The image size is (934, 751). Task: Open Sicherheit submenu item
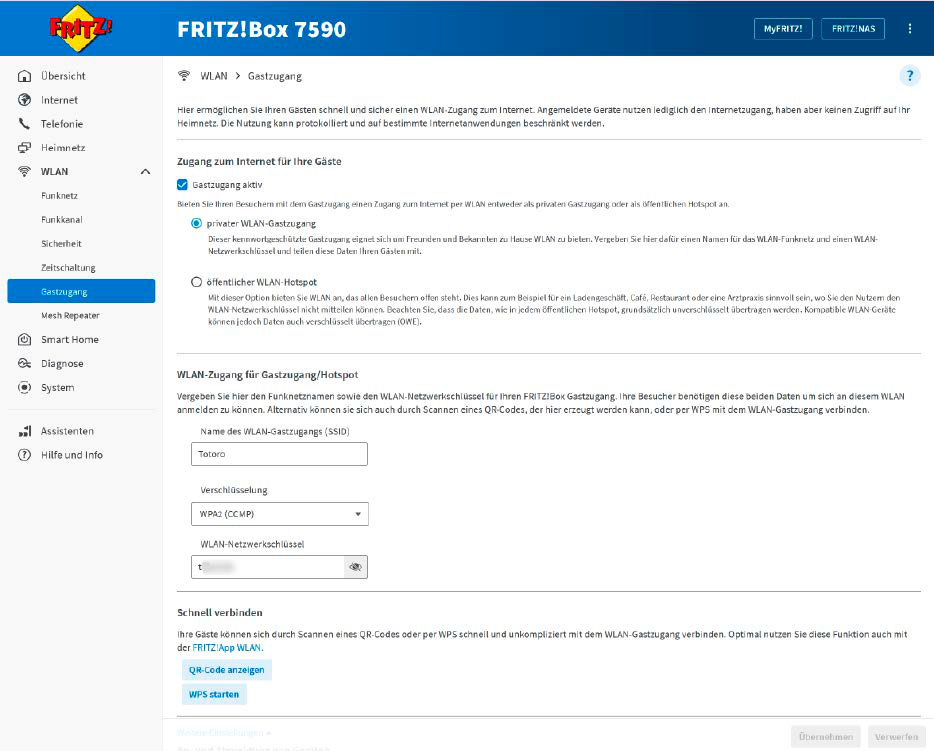click(x=61, y=243)
